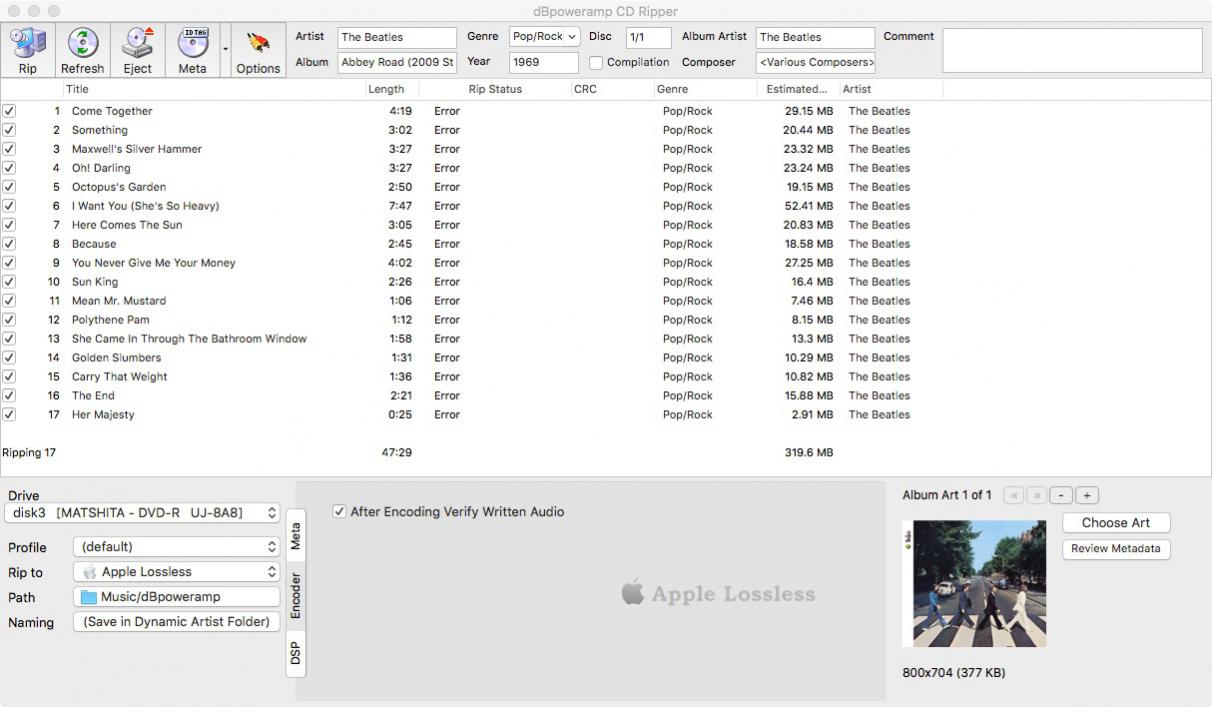The width and height of the screenshot is (1212, 707).
Task: Switch to the DSP vertical tab
Action: (x=296, y=653)
